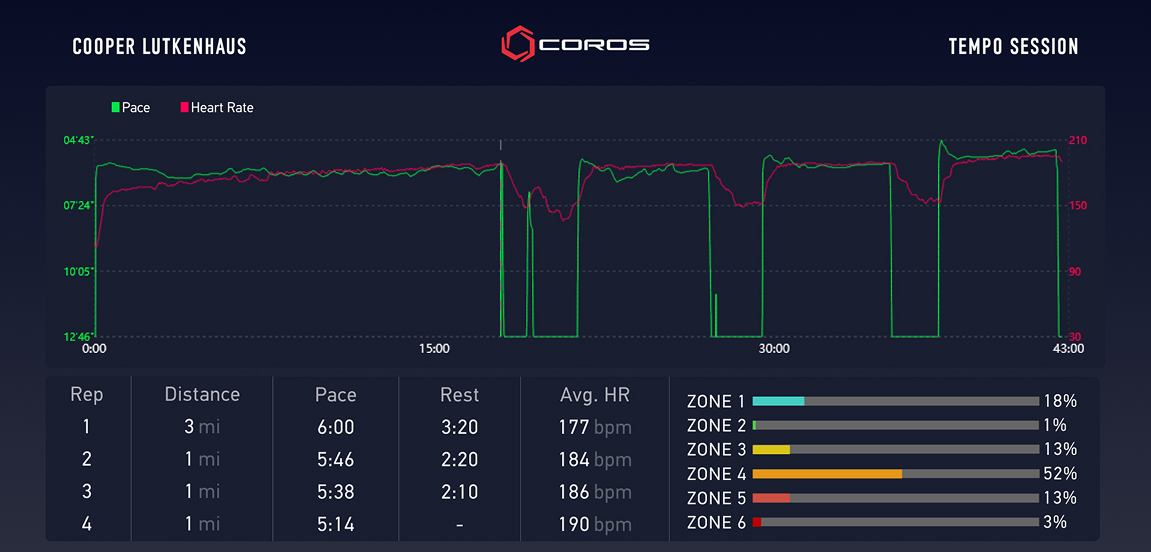Click the 1% zone percentage

coord(1056,425)
